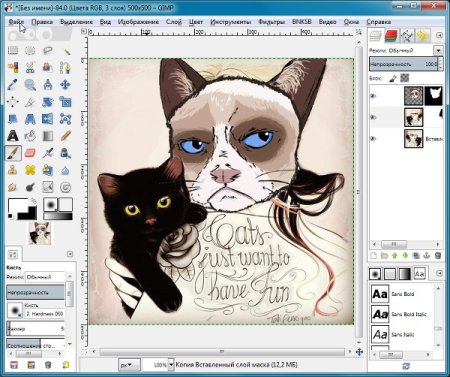Open the Фильтры menu
The width and height of the screenshot is (450, 377).
coord(271,22)
